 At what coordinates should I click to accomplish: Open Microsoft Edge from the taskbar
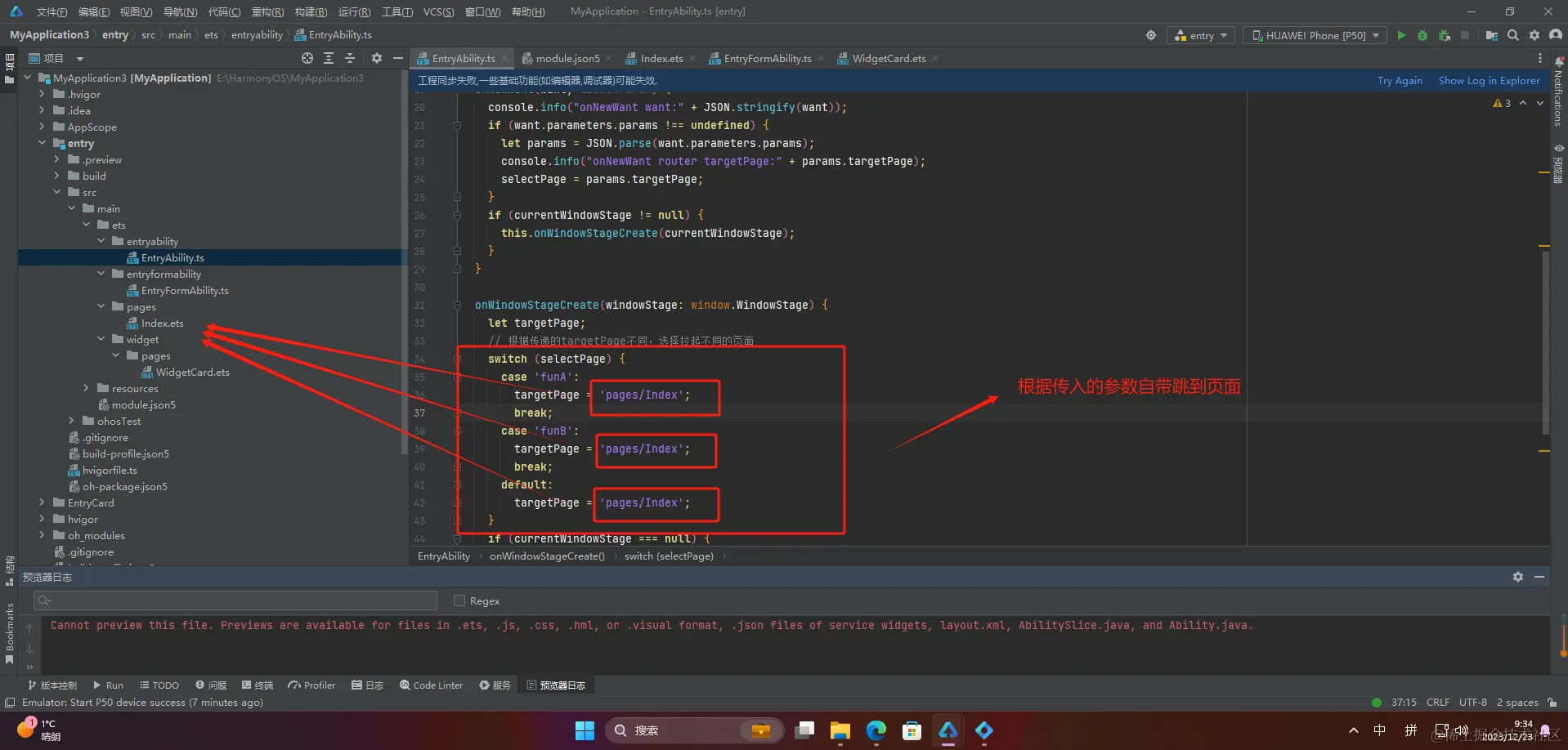pos(876,730)
